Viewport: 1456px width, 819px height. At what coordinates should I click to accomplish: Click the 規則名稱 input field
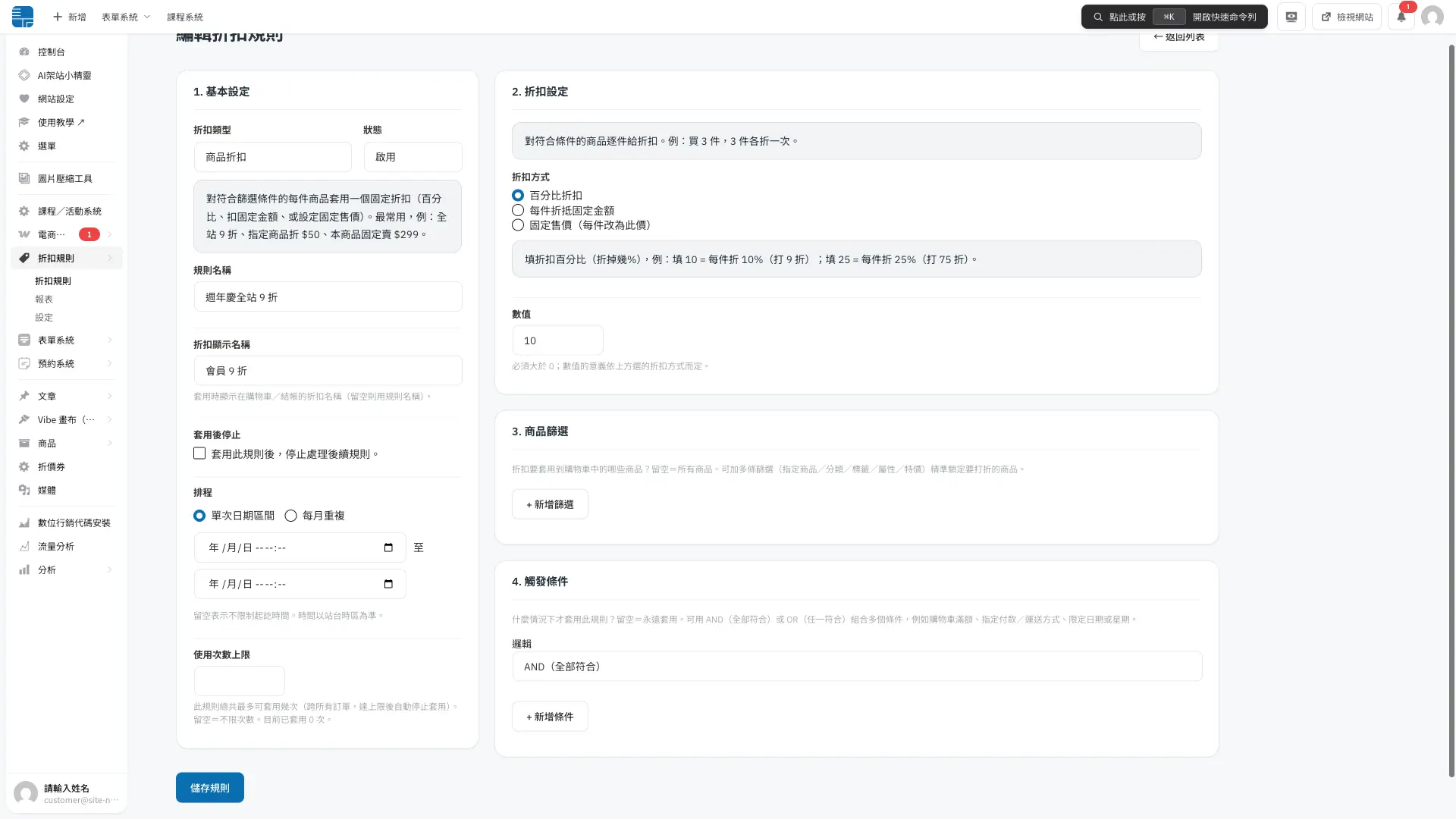click(328, 297)
